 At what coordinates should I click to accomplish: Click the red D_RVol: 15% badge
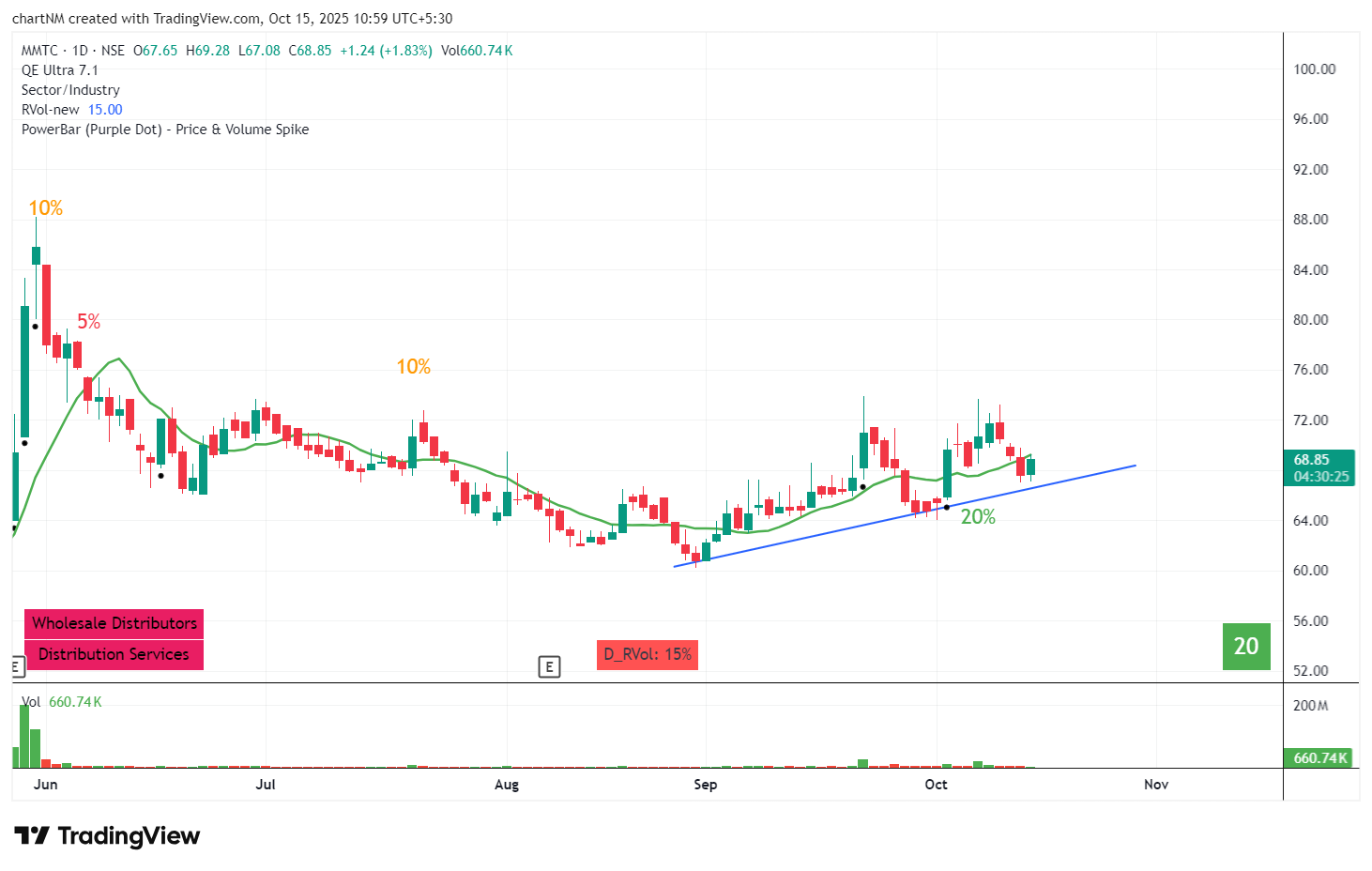tap(648, 654)
